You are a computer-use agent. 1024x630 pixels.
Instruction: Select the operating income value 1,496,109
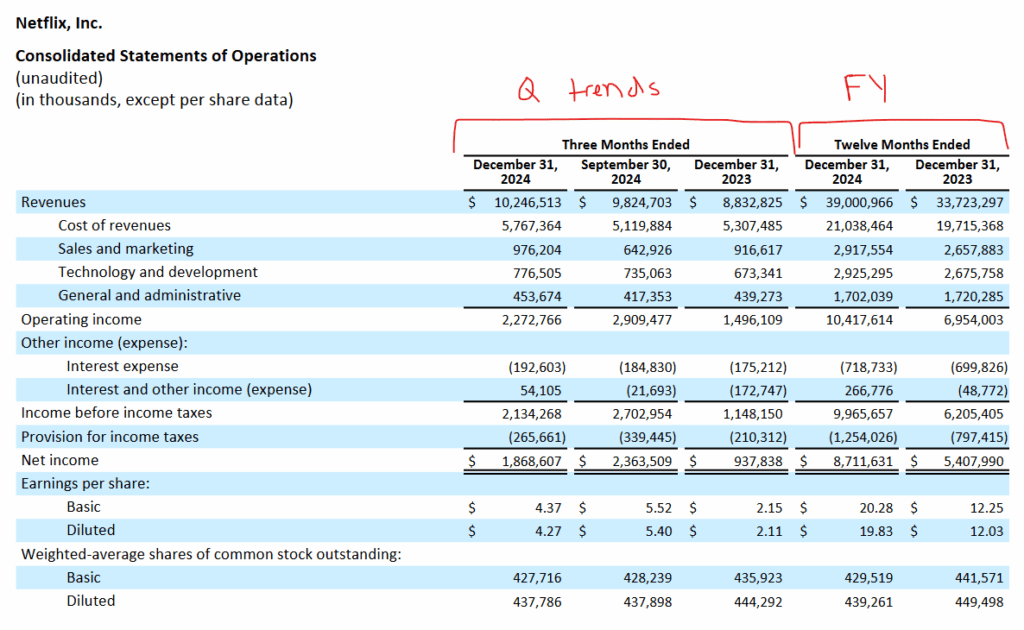tap(752, 321)
